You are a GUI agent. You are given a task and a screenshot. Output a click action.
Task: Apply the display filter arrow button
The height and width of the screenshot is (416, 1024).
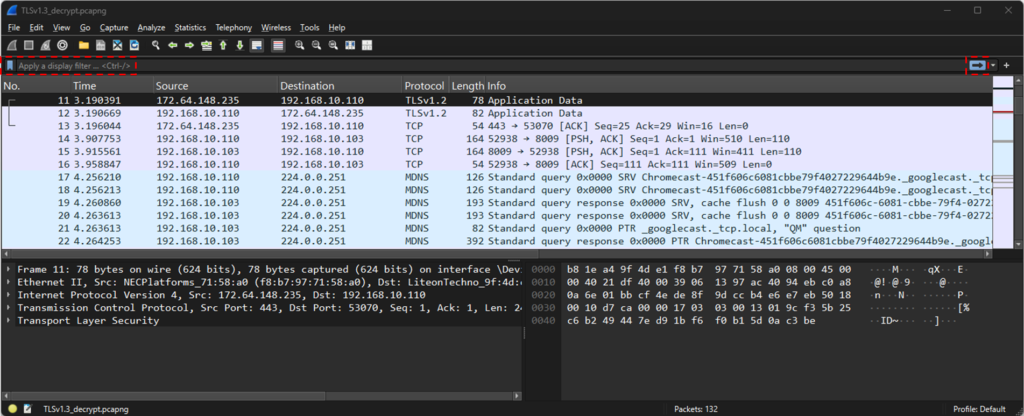[x=977, y=66]
